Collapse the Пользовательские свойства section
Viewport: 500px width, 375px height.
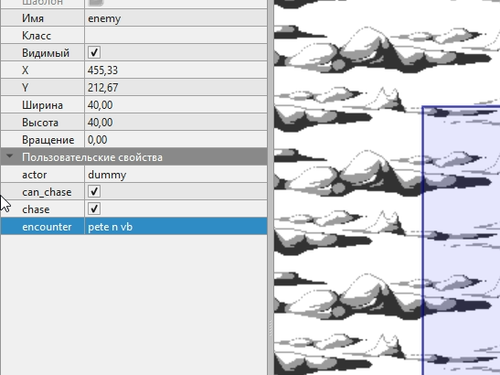click(x=9, y=157)
